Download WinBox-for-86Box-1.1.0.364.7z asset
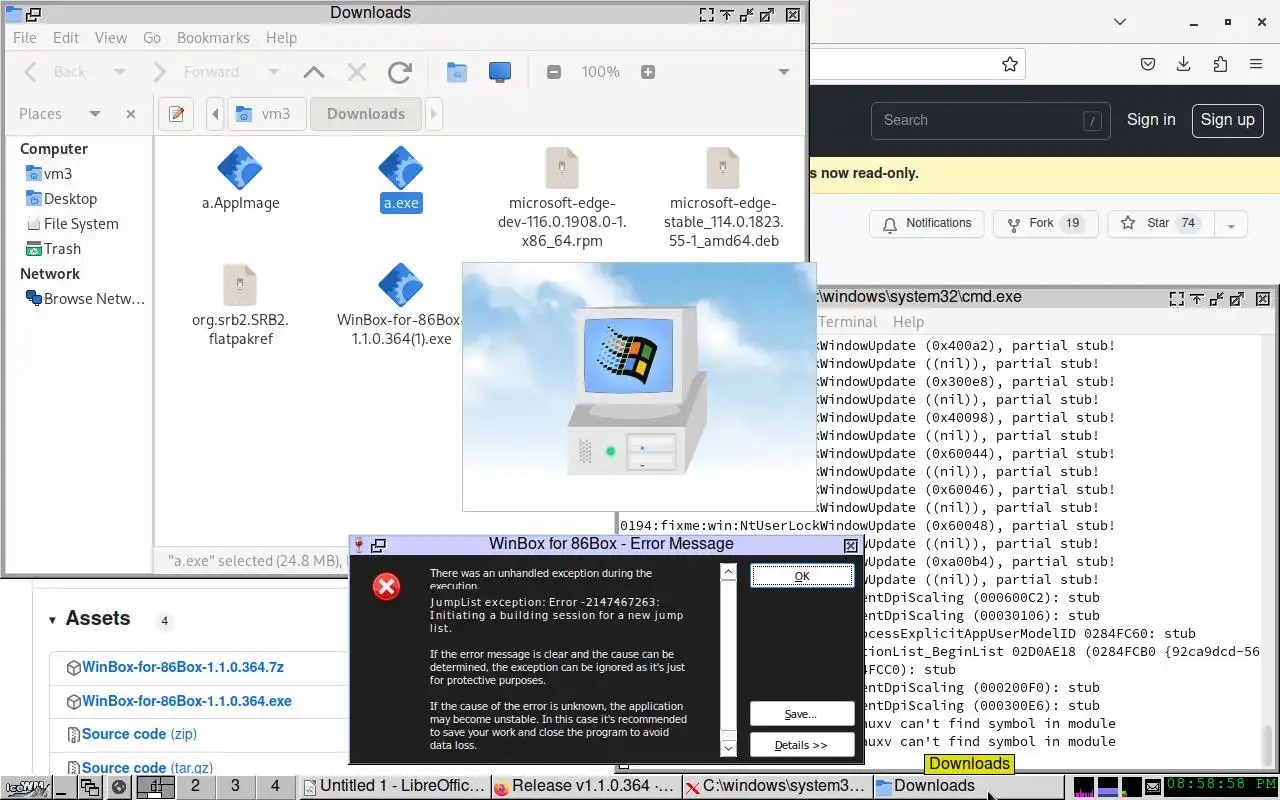 183,667
